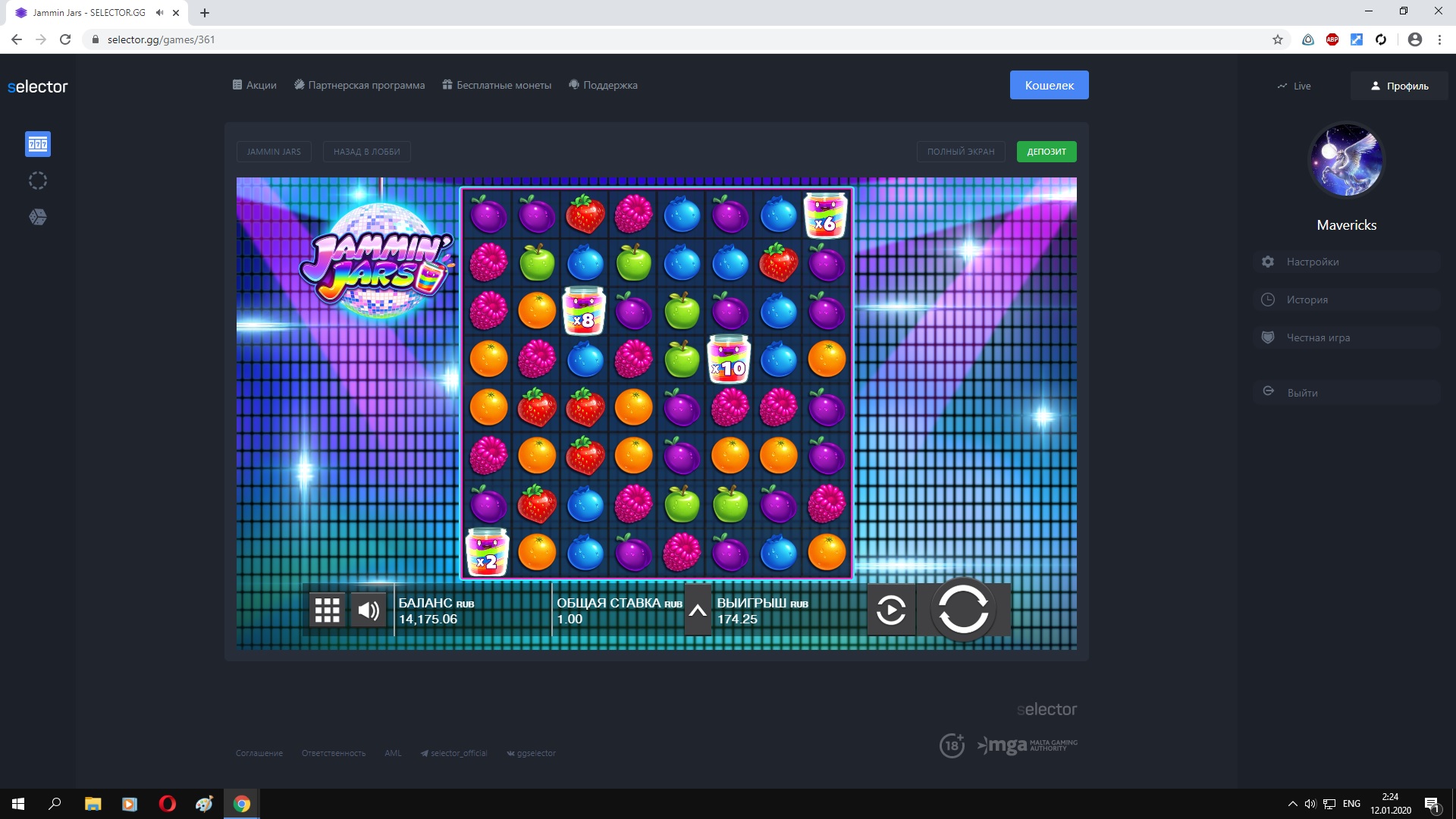Bookmark this page with star icon
The width and height of the screenshot is (1456, 819).
1278,39
